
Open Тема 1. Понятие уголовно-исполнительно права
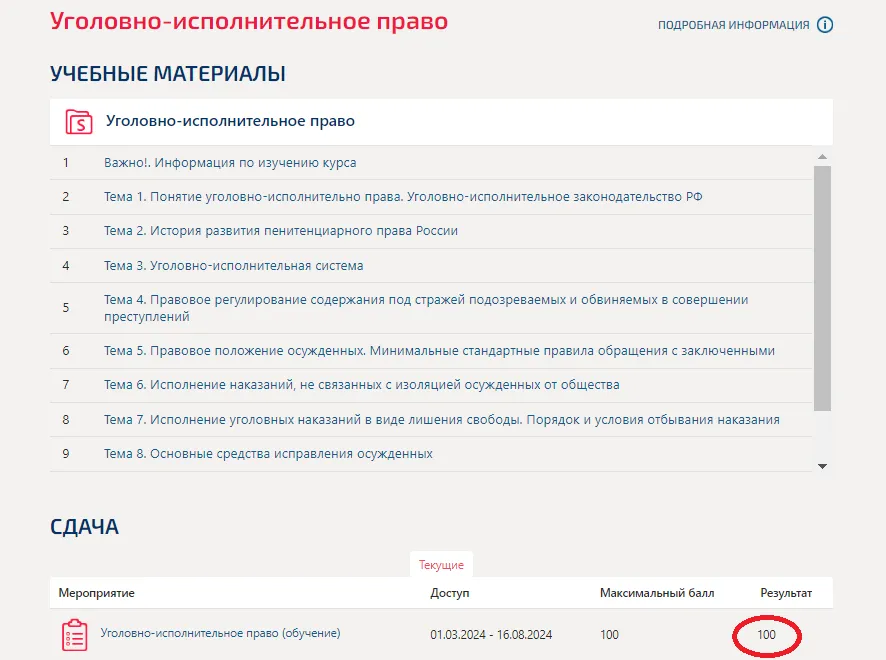403,197
